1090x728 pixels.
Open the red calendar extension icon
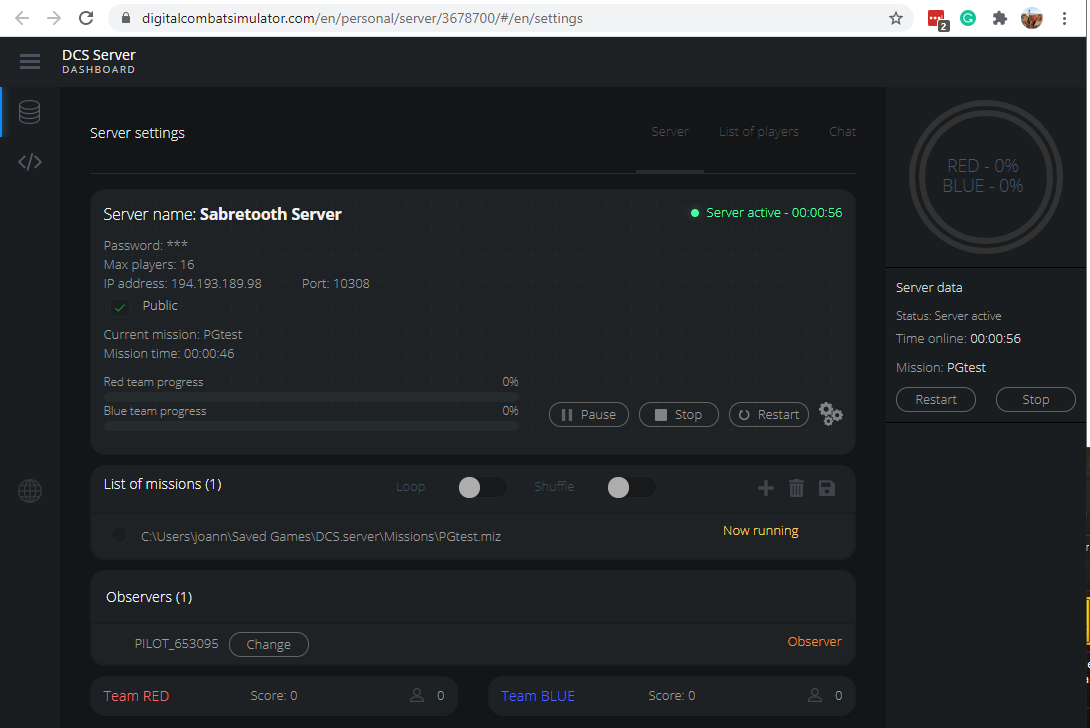937,19
